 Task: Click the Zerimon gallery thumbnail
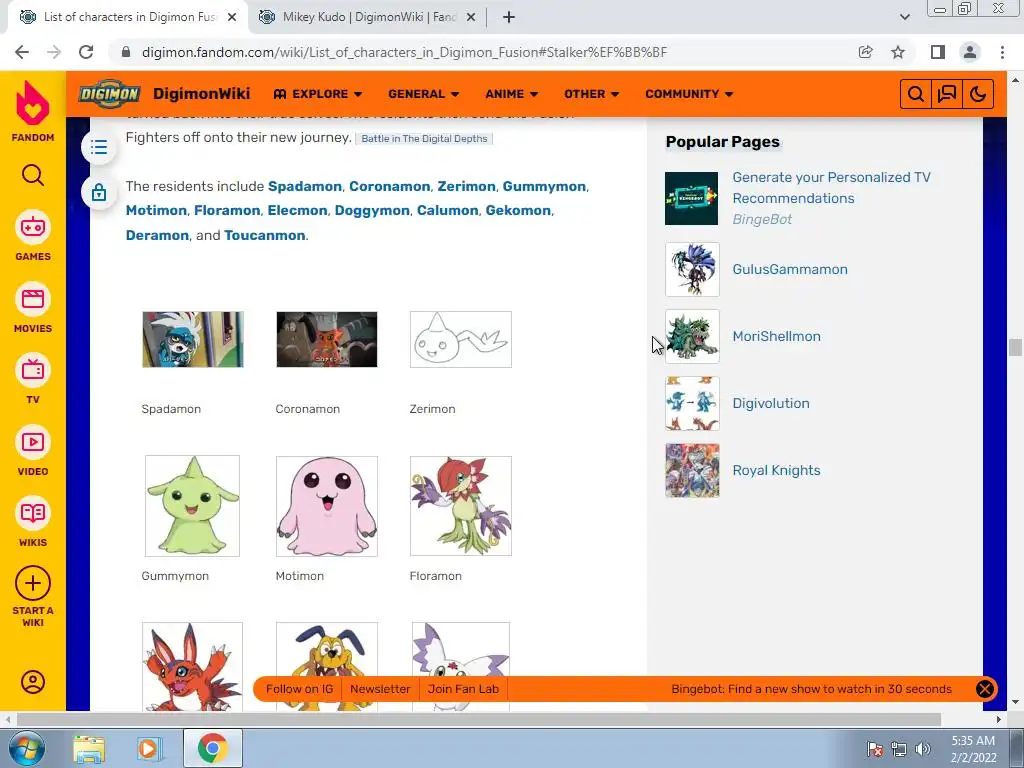point(460,340)
